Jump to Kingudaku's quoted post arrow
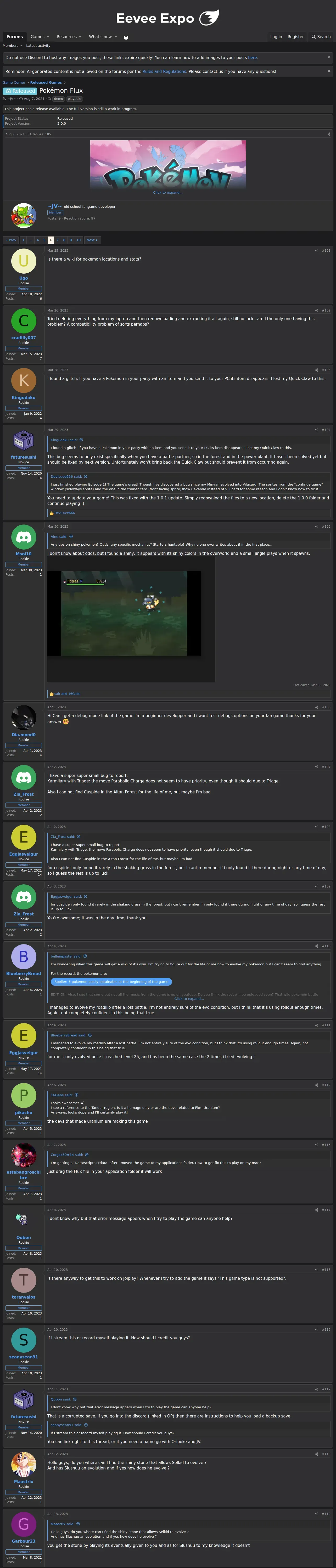The image size is (336, 1568). pos(81,440)
